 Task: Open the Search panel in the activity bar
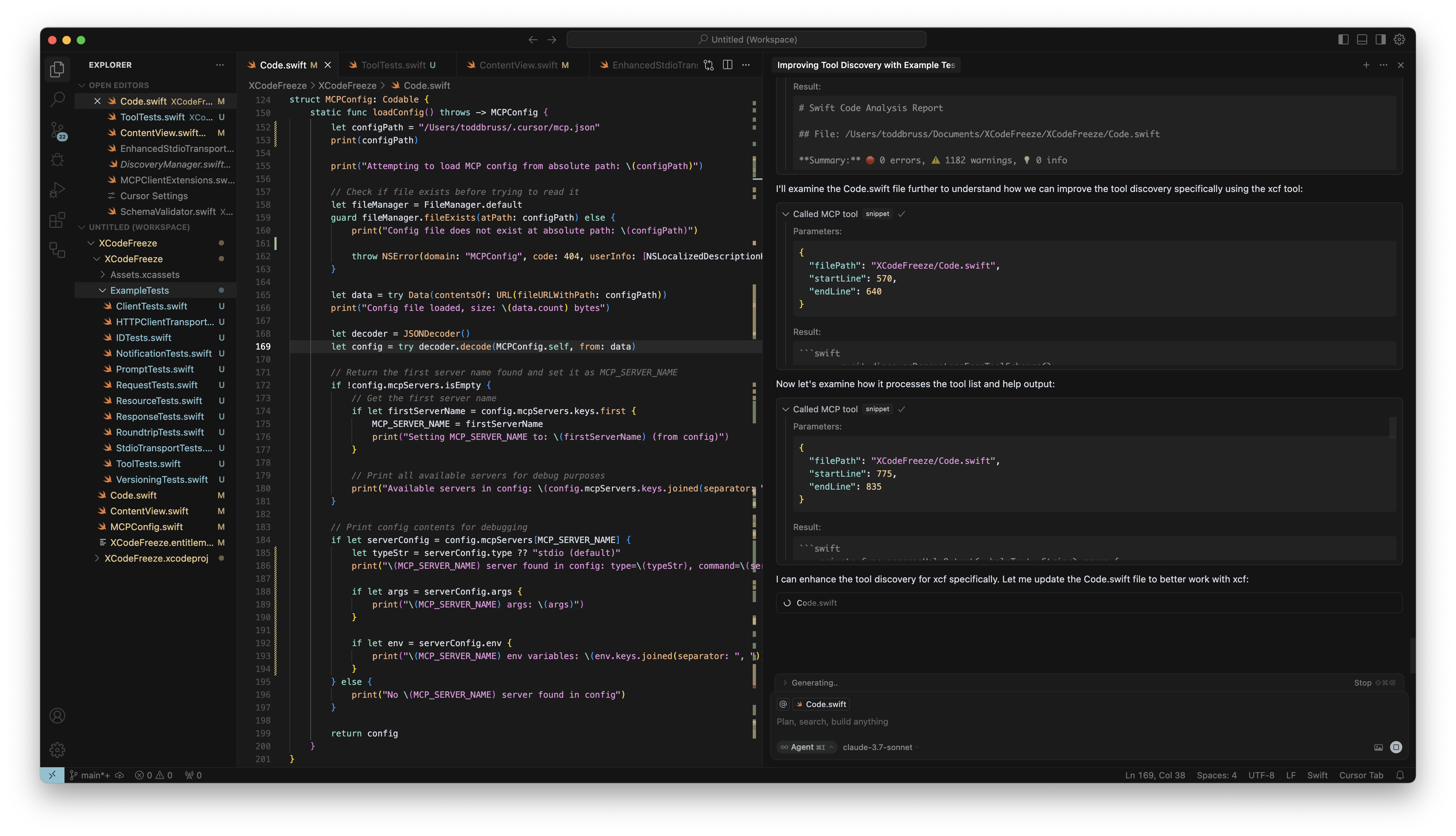(57, 99)
